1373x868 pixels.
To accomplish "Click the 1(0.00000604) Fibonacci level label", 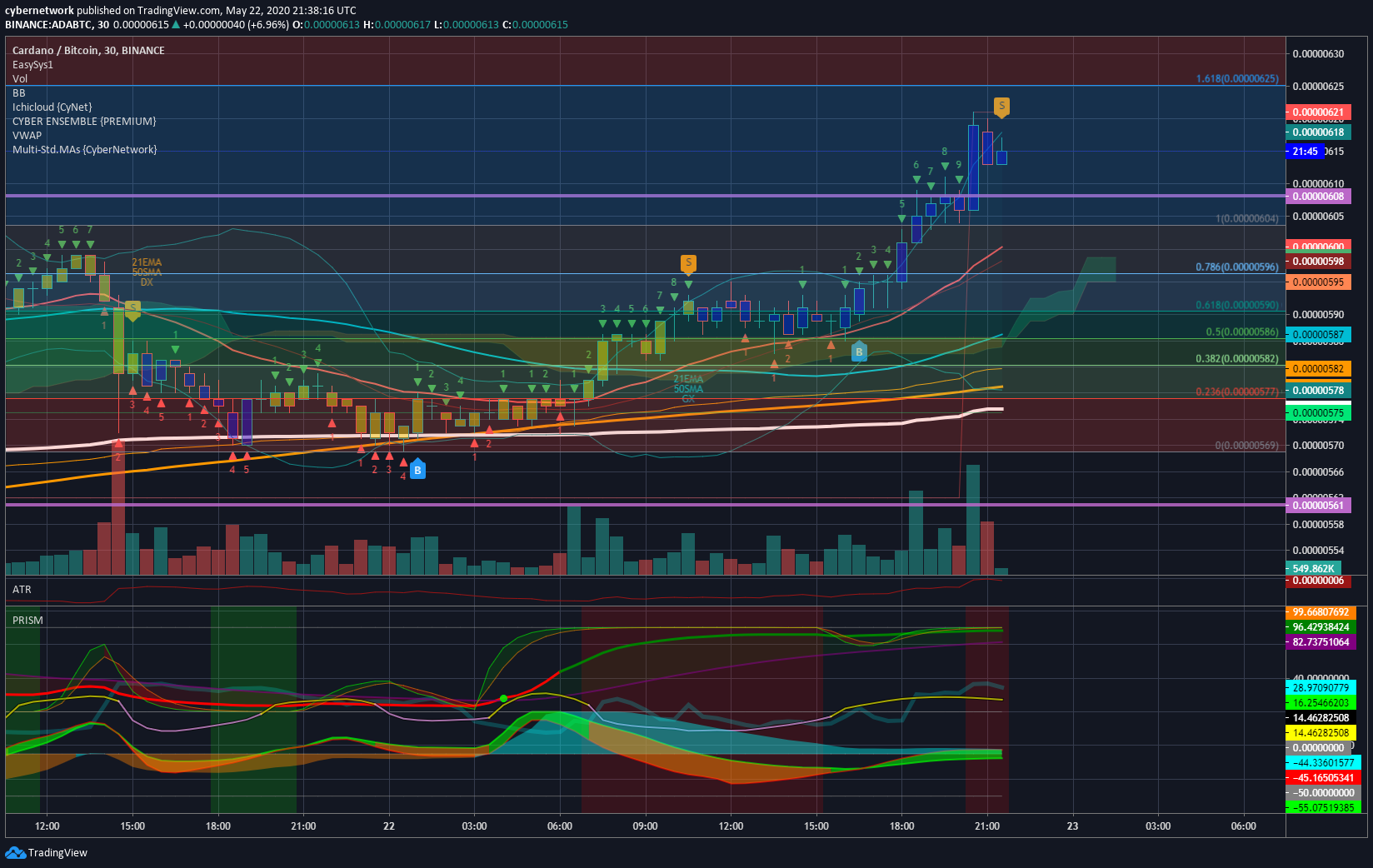I will [x=1247, y=218].
